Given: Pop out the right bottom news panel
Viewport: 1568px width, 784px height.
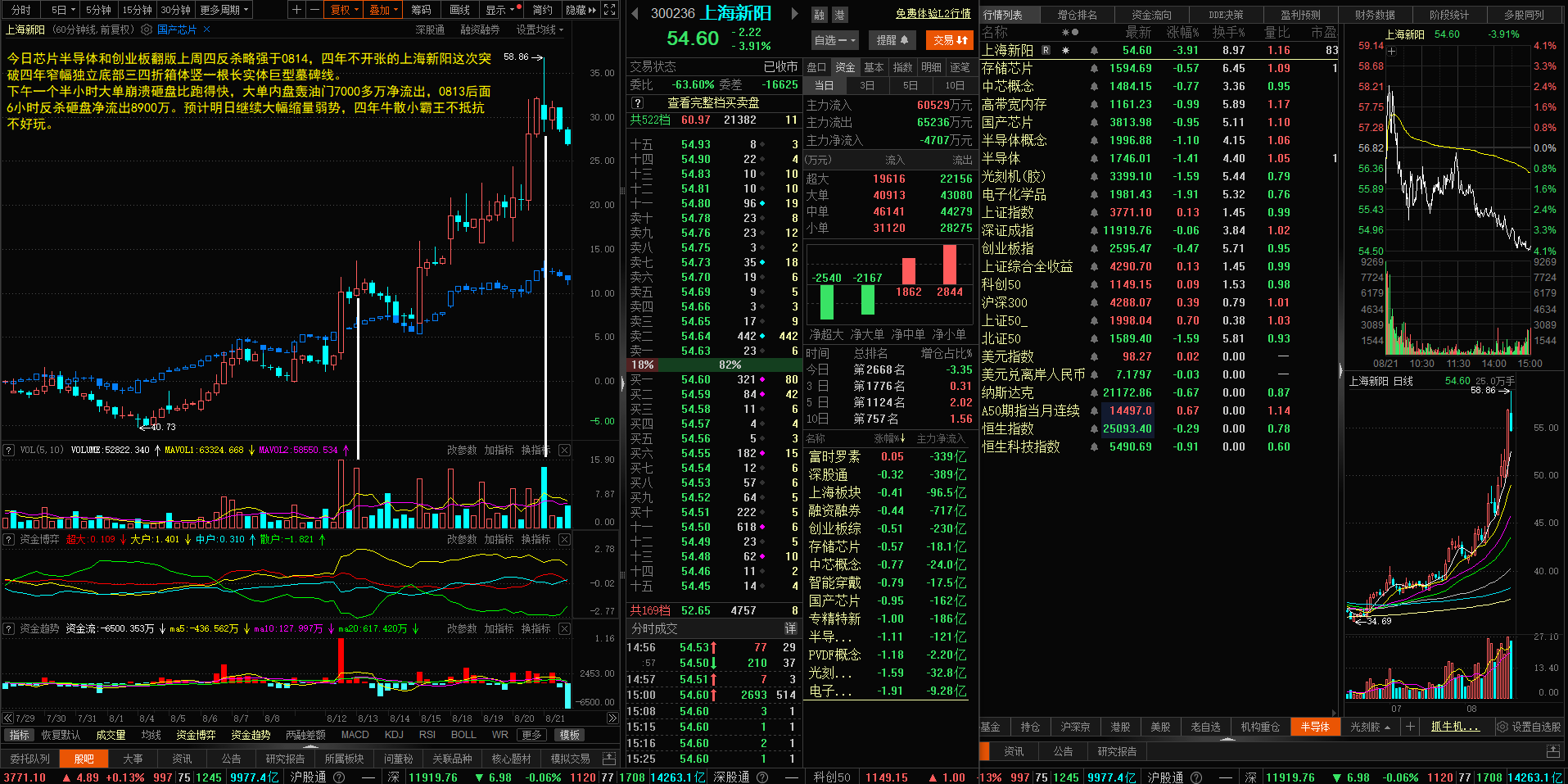Looking at the screenshot, I should pos(1552,751).
